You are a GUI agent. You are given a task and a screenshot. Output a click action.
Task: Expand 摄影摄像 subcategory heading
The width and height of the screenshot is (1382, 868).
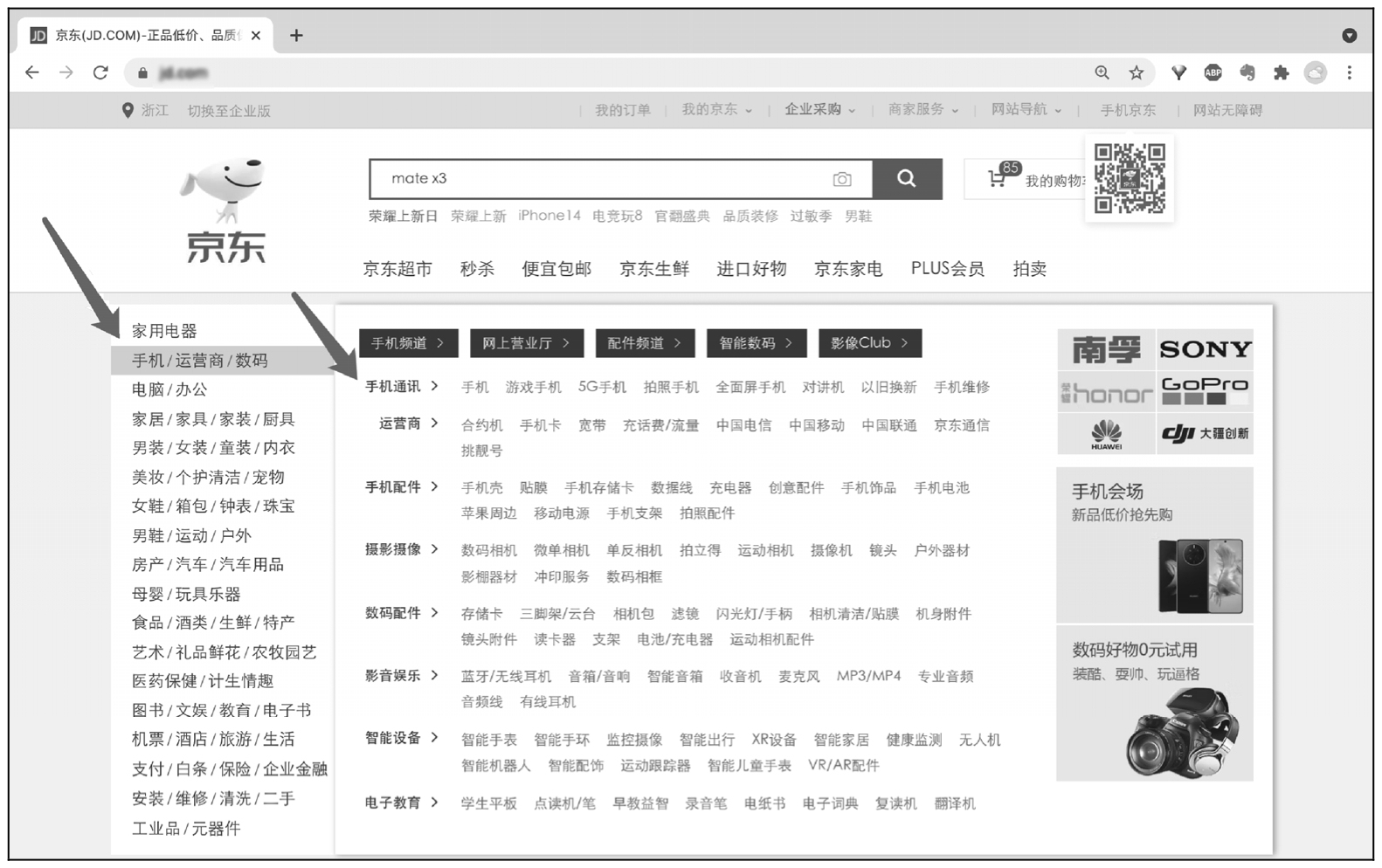coord(402,549)
